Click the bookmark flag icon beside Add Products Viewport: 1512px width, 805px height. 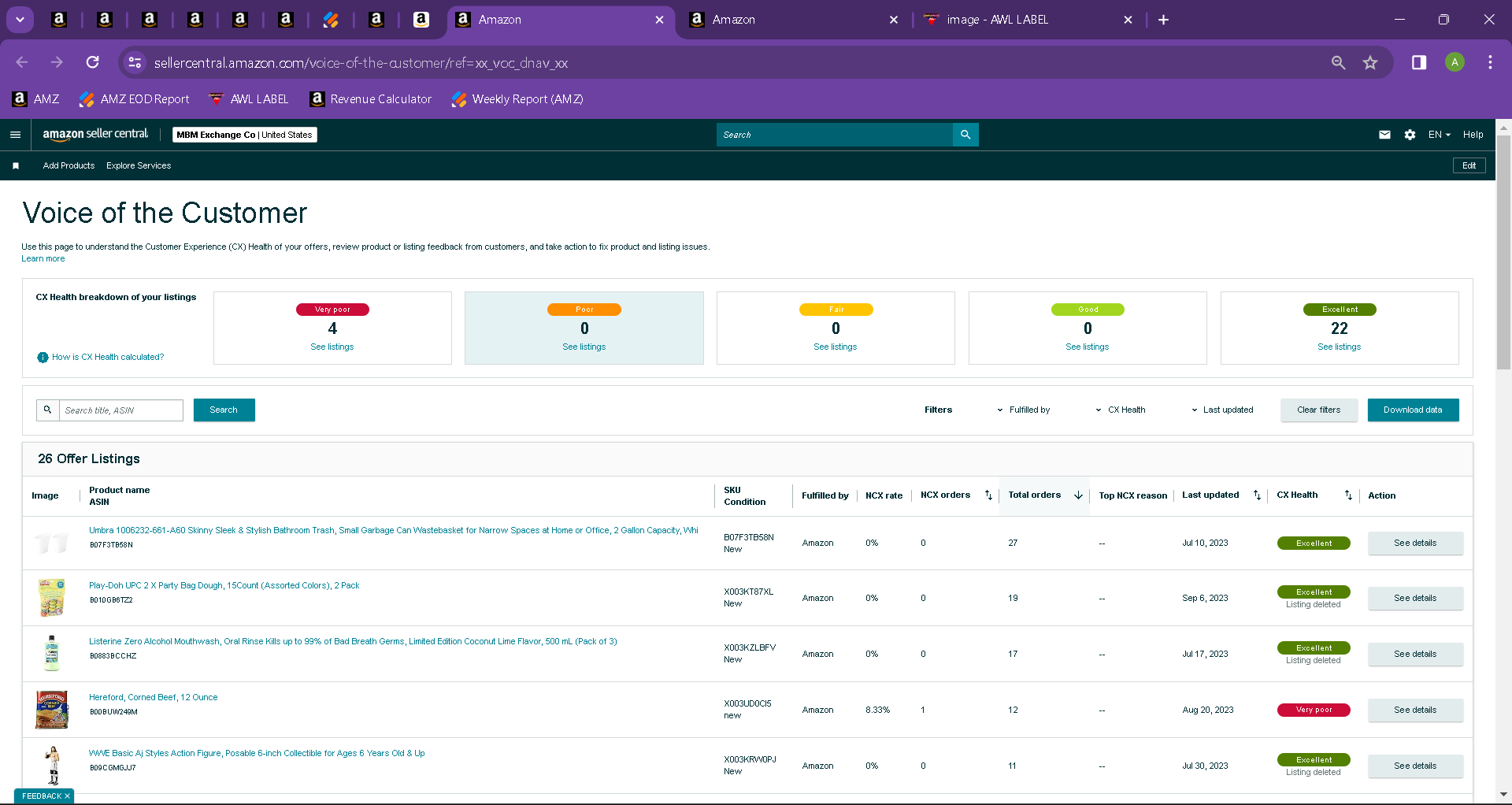16,166
